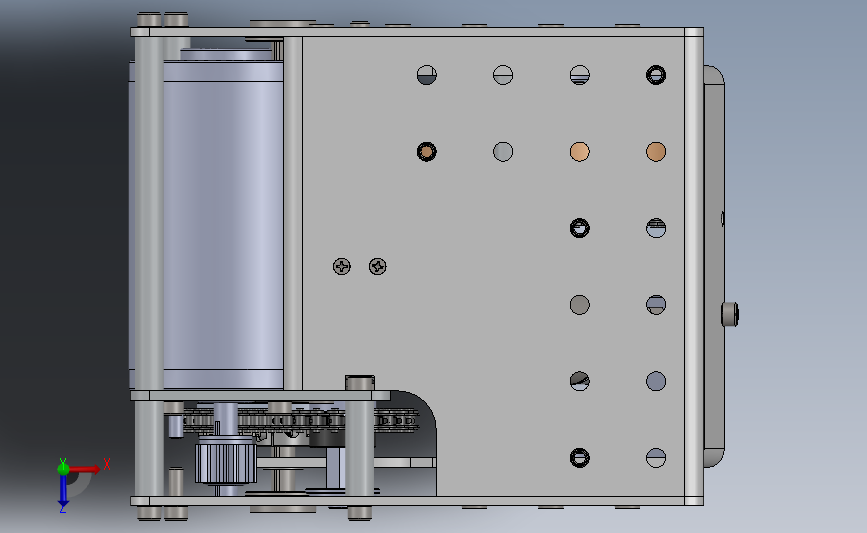Image resolution: width=867 pixels, height=533 pixels.
Task: Select the left Phillips screw on the plate
Action: (x=342, y=266)
